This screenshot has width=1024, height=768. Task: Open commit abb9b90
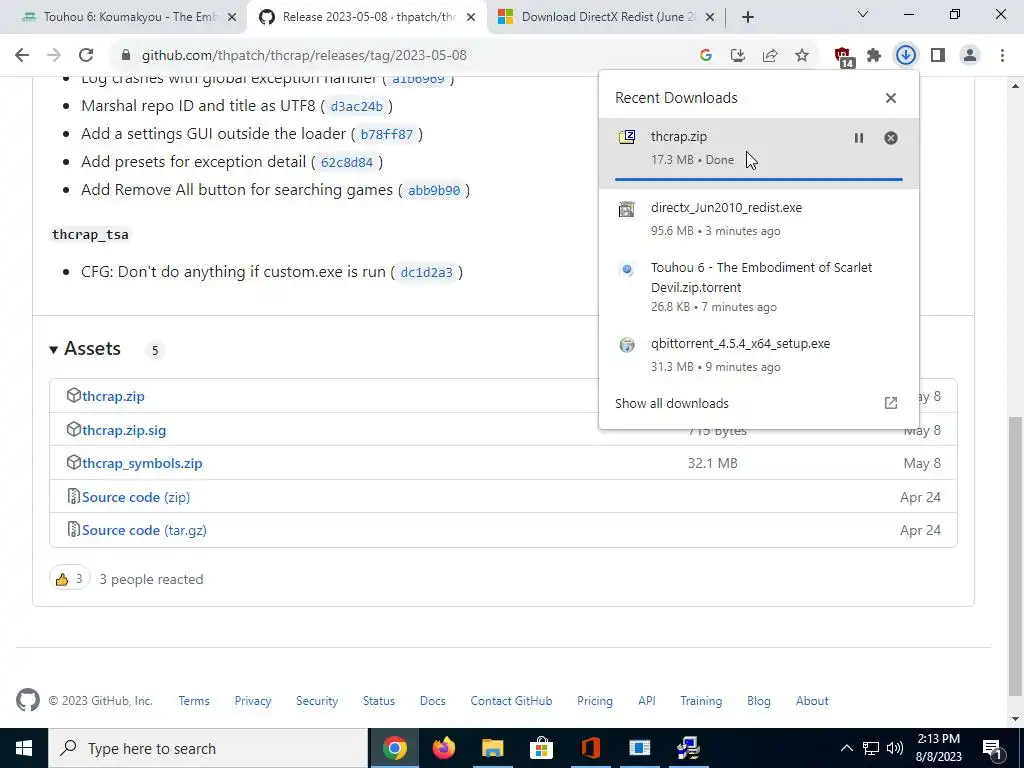pyautogui.click(x=434, y=191)
